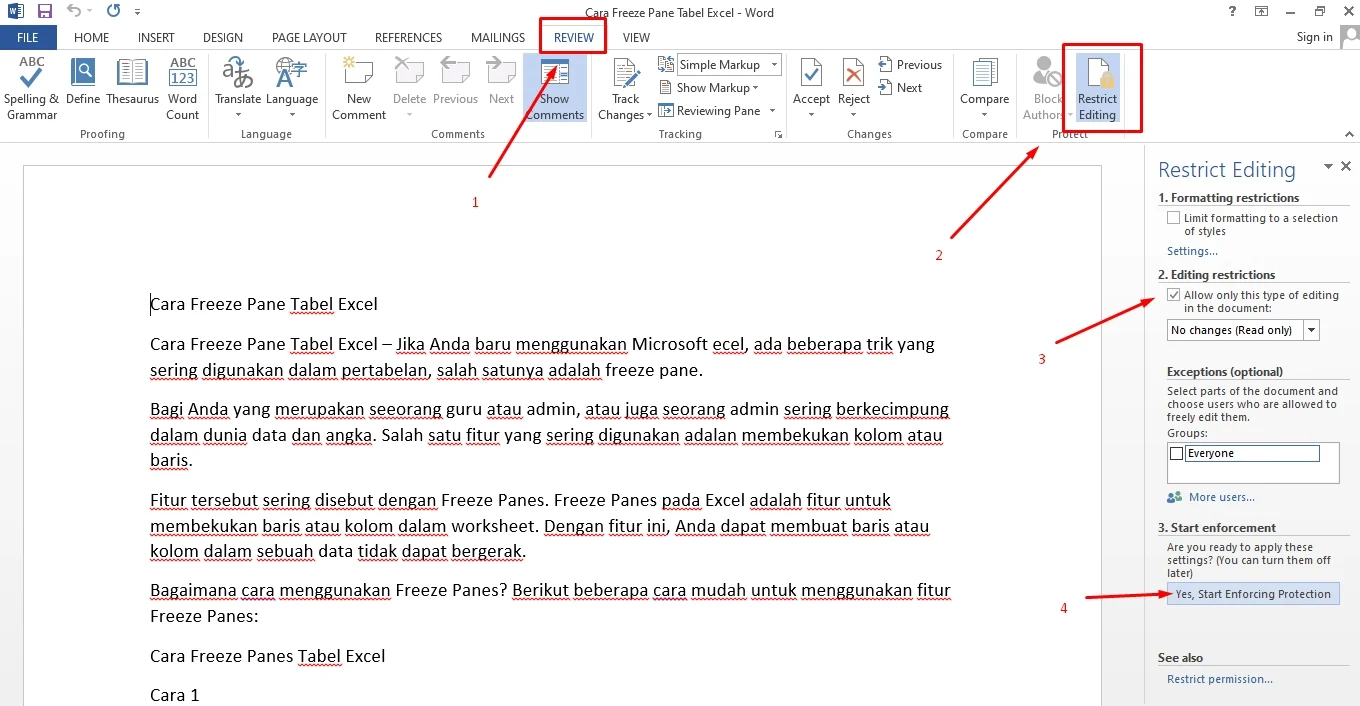Viewport: 1360px width, 706px height.
Task: Open the Tracking dialog launcher
Action: (x=778, y=134)
